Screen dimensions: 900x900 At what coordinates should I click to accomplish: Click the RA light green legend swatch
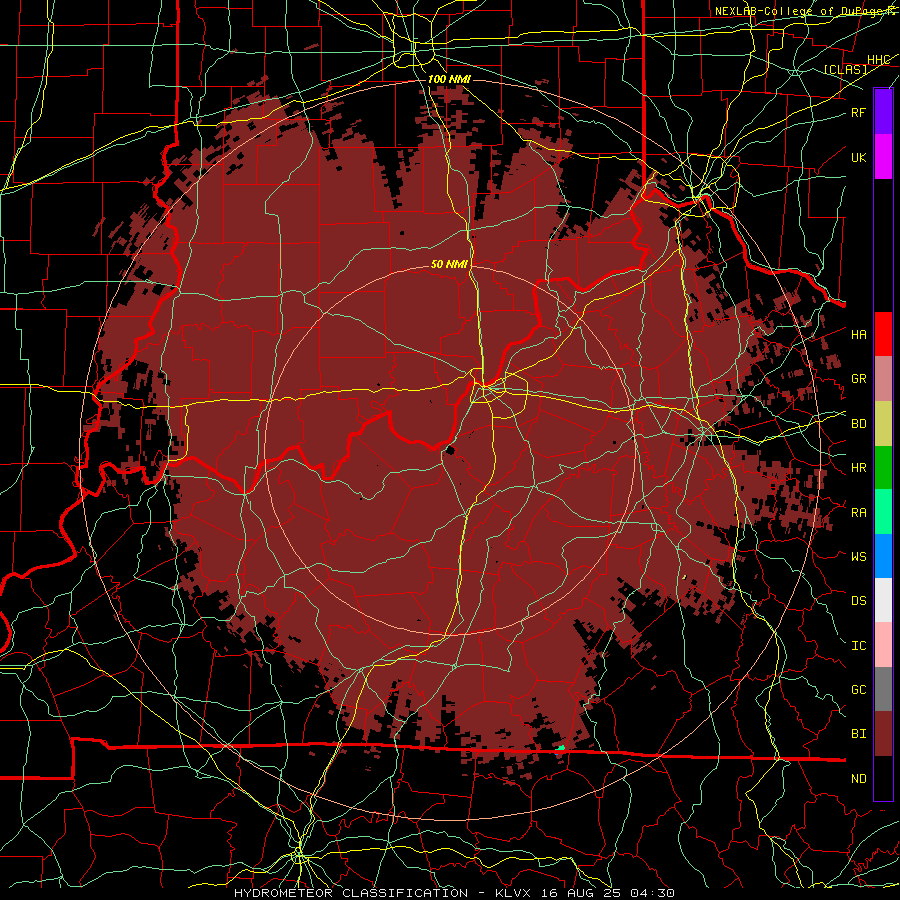pyautogui.click(x=883, y=512)
